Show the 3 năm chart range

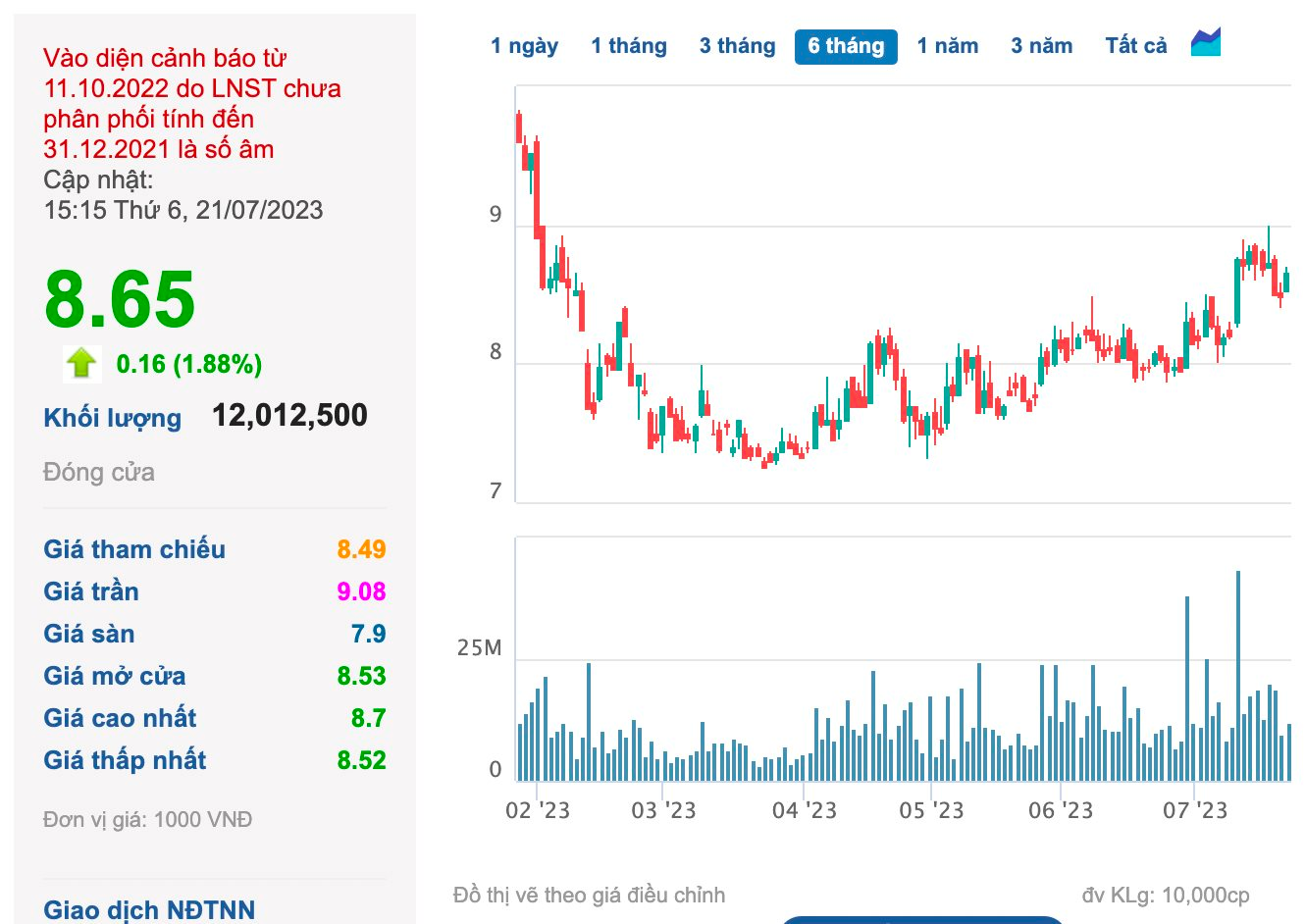pos(1042,46)
